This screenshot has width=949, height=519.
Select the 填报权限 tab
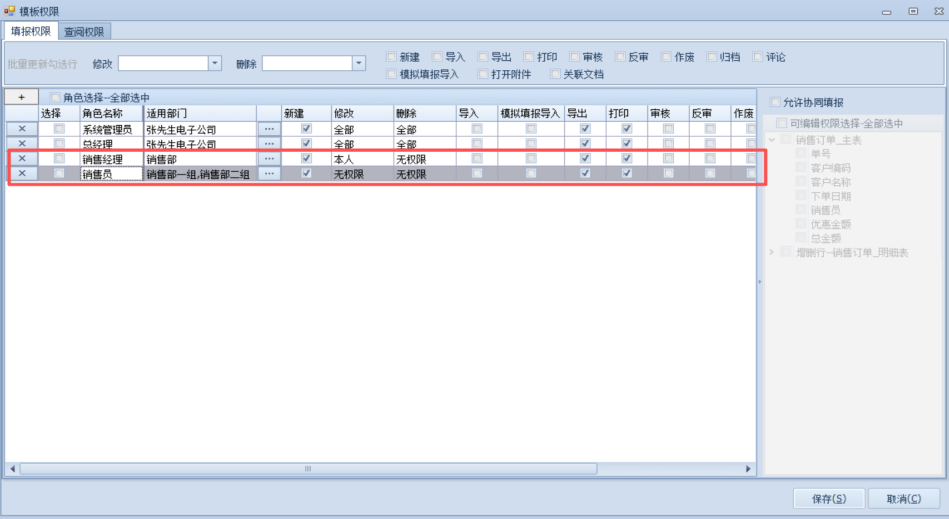click(30, 31)
